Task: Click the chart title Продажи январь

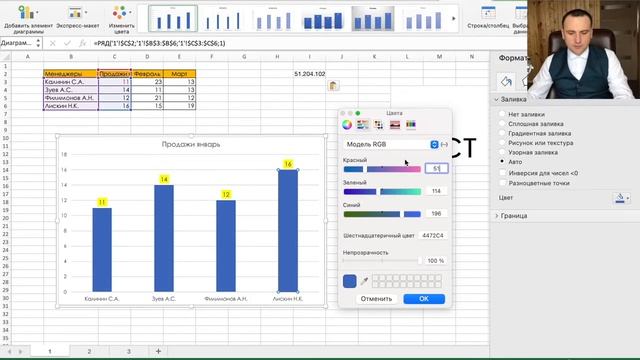Action: [x=191, y=144]
